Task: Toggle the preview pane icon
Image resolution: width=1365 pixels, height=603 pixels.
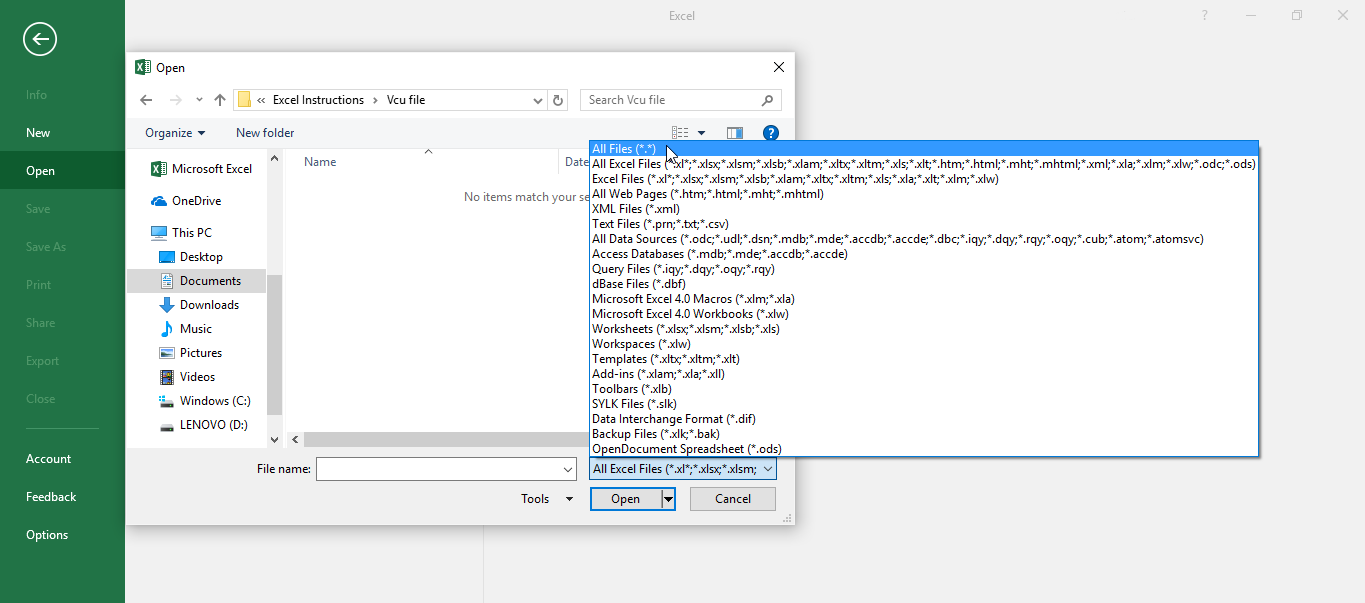Action: pos(735,133)
